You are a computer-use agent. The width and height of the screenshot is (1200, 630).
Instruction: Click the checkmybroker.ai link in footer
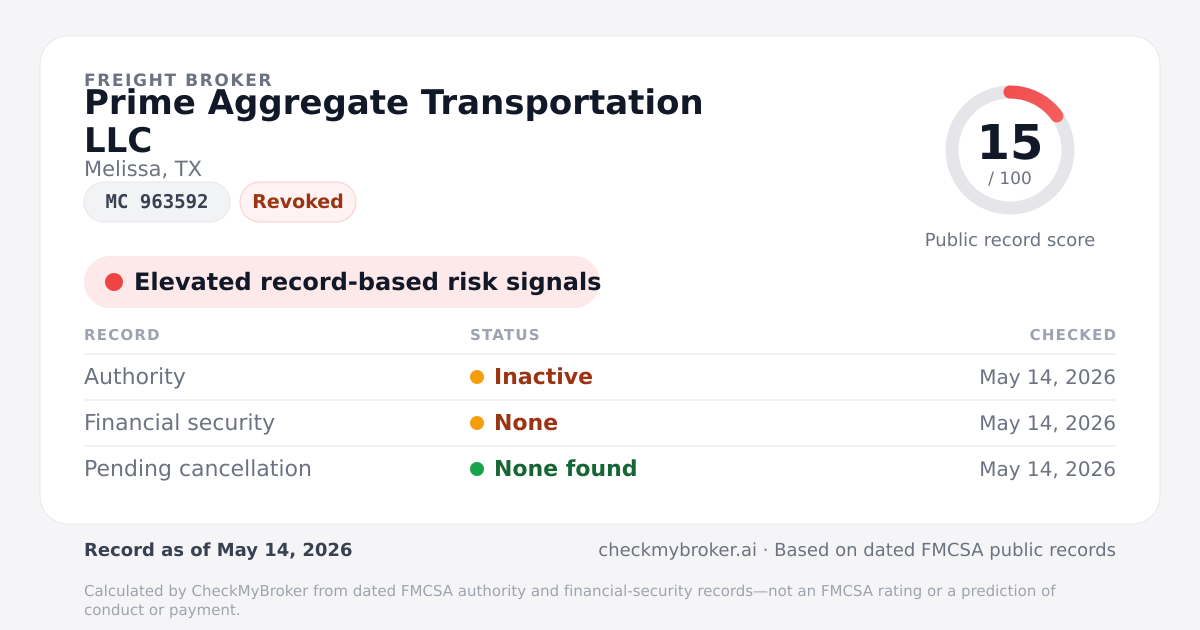click(676, 550)
